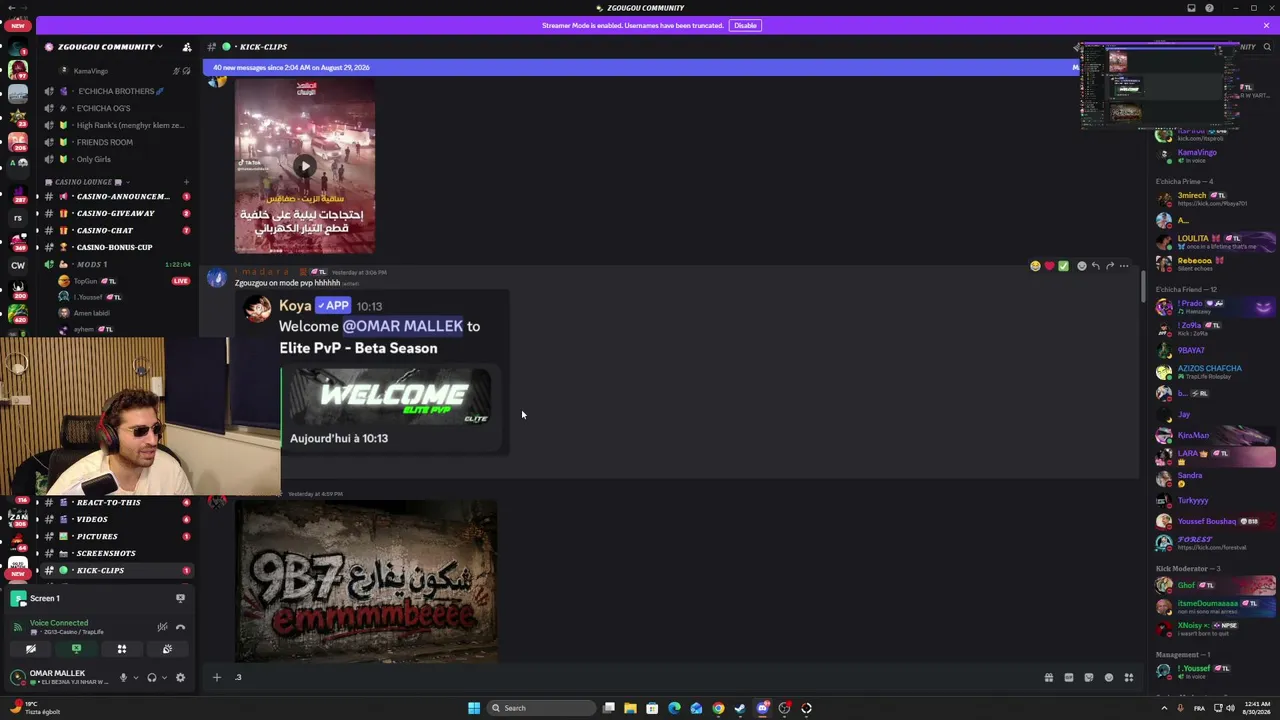Open the More options menu for the message
This screenshot has width=1280, height=720.
coord(1124,266)
